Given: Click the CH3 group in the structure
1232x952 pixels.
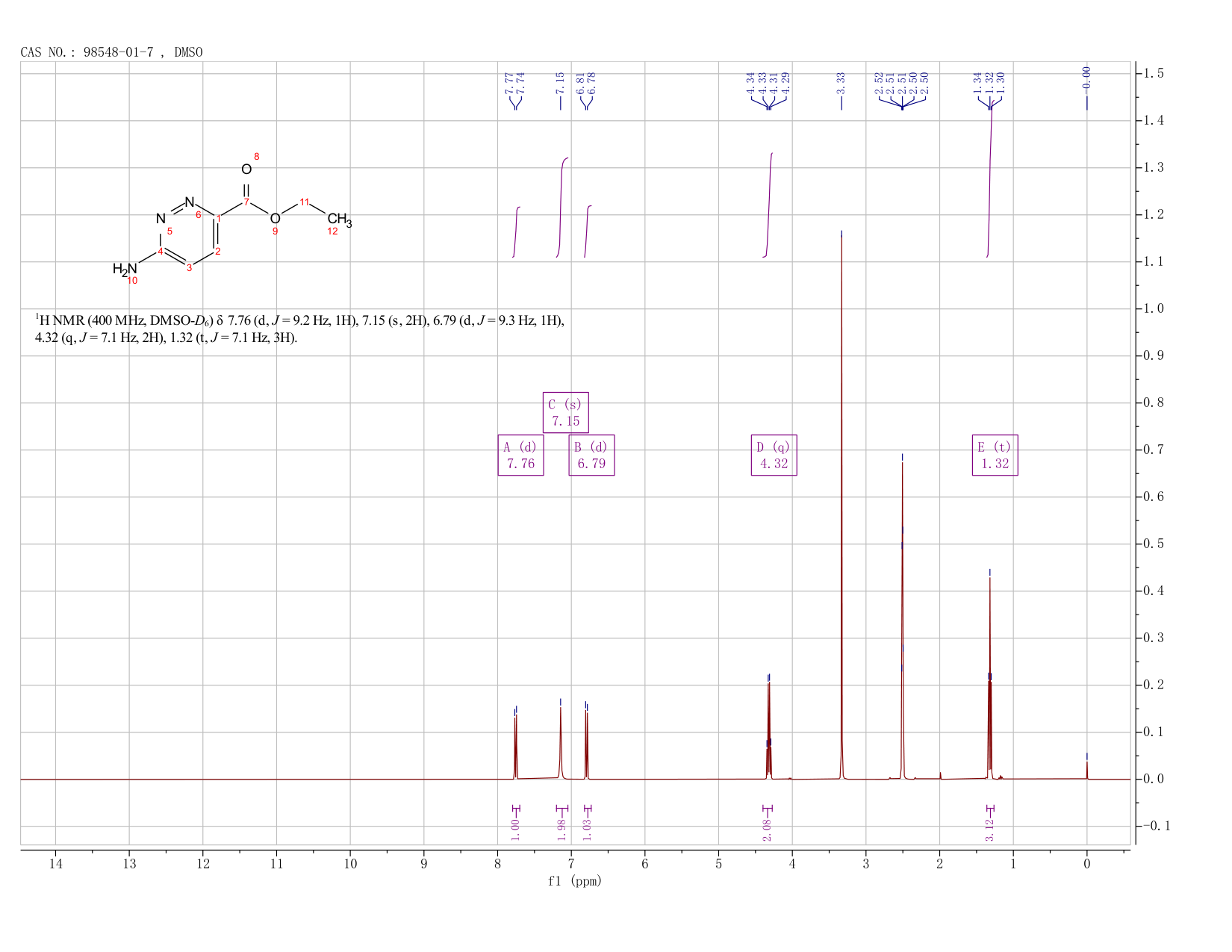Looking at the screenshot, I should 339,220.
